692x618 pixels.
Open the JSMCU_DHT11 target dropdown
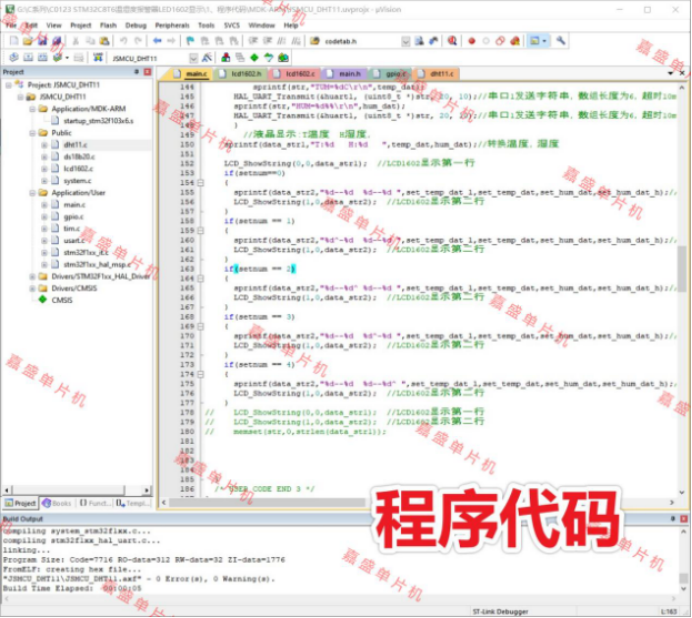[193, 58]
